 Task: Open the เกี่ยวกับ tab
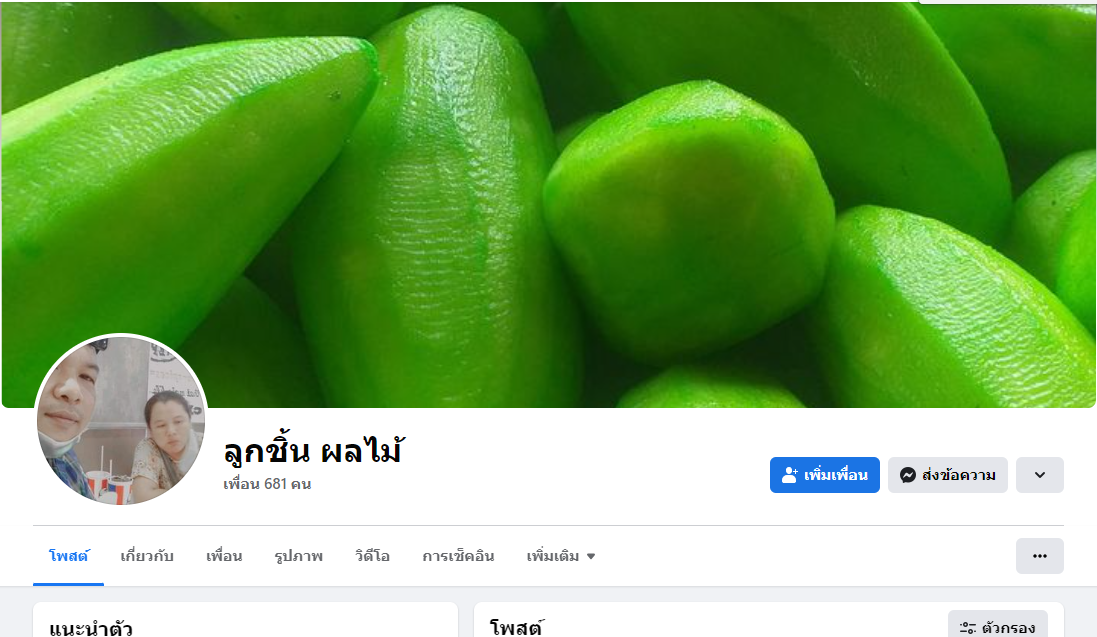147,556
